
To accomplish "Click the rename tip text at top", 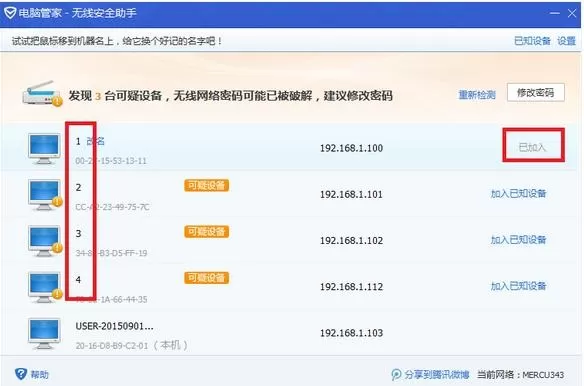I will (x=117, y=41).
